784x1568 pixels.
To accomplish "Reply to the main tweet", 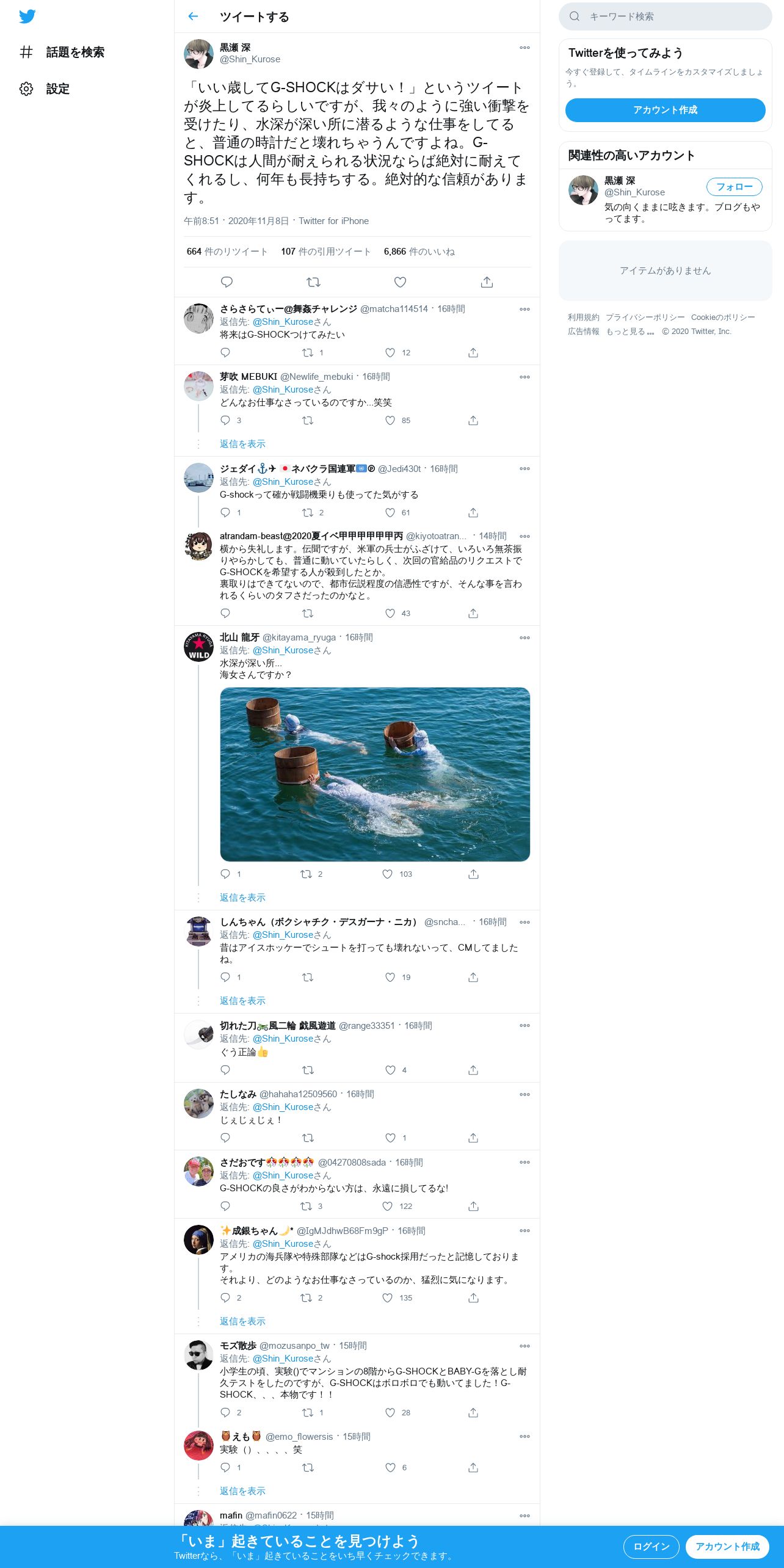I will [227, 282].
